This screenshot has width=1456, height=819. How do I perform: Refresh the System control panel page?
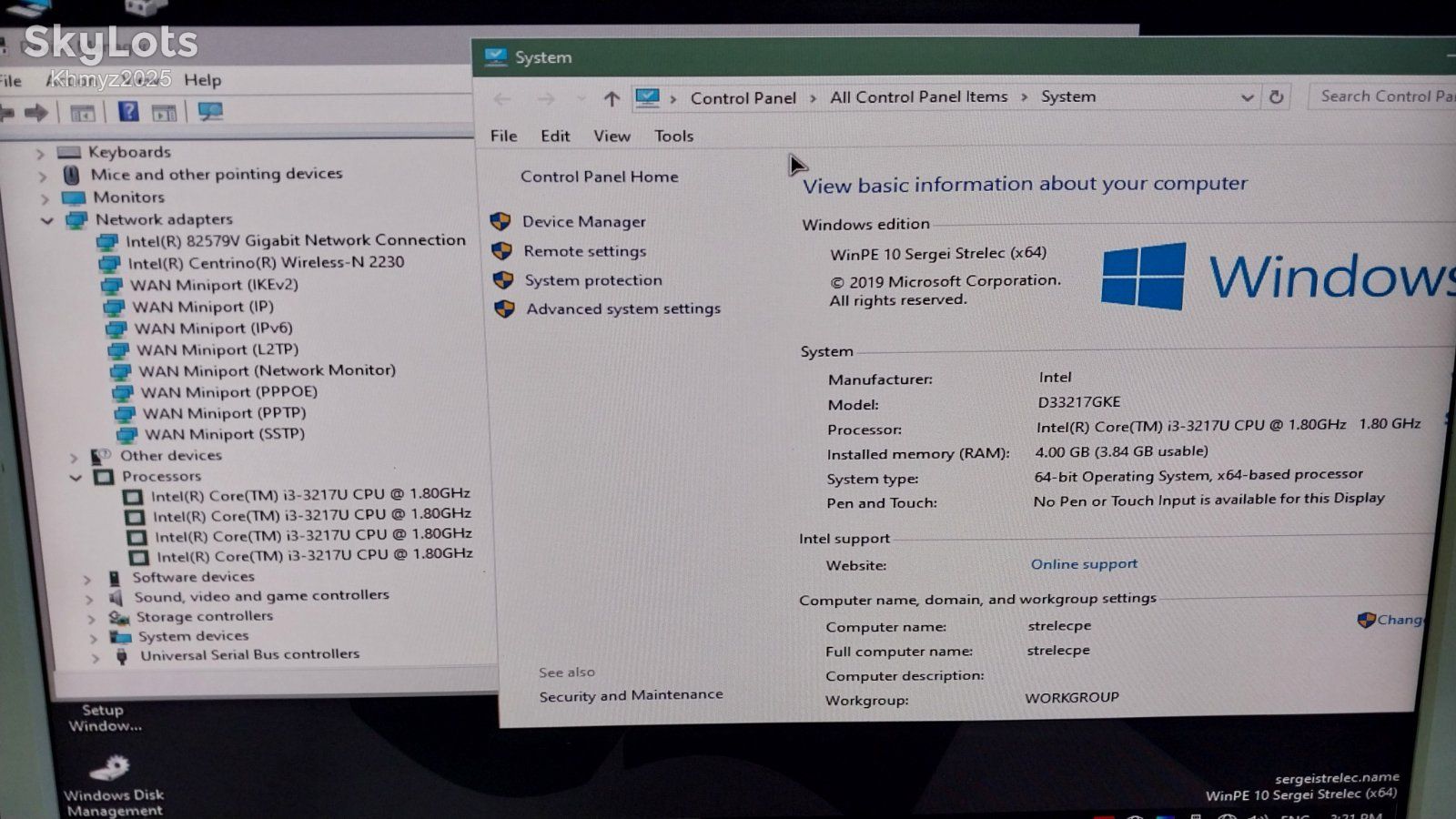1276,96
